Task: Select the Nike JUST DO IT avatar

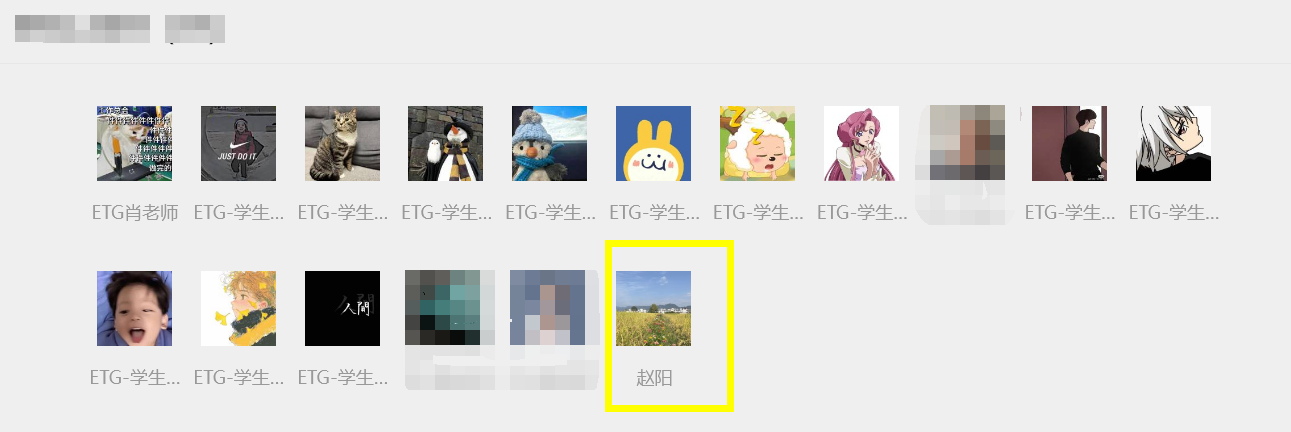Action: (238, 143)
